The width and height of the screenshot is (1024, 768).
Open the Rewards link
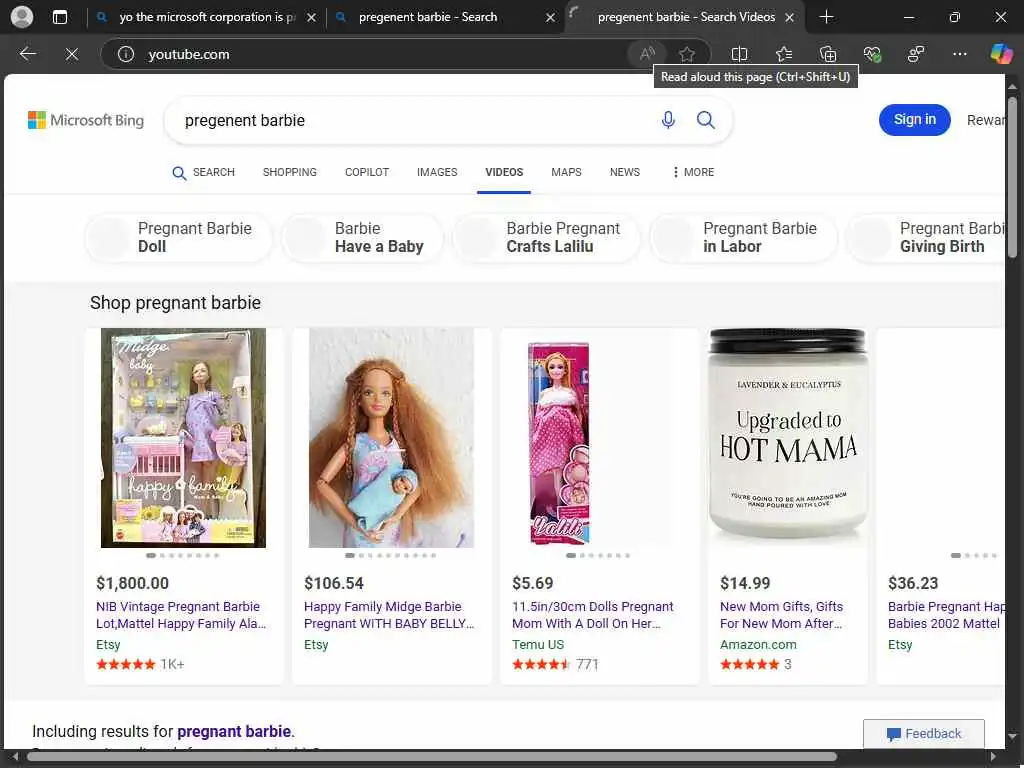(x=985, y=120)
